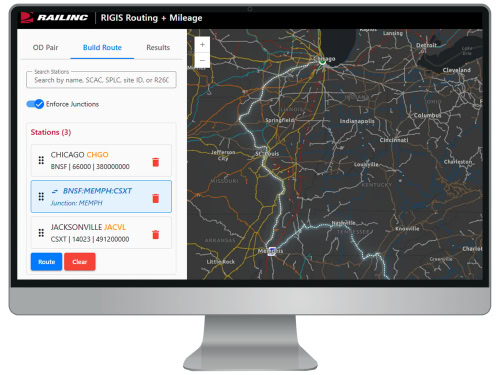500x375 pixels.
Task: Click the Charleston label on the map
Action: coord(458,162)
